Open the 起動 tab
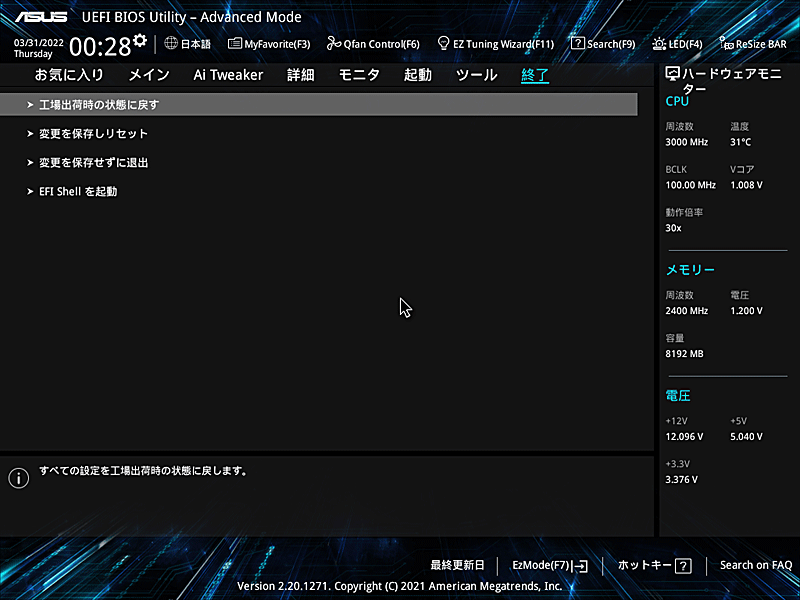Screen dimensions: 800x600 point(418,75)
